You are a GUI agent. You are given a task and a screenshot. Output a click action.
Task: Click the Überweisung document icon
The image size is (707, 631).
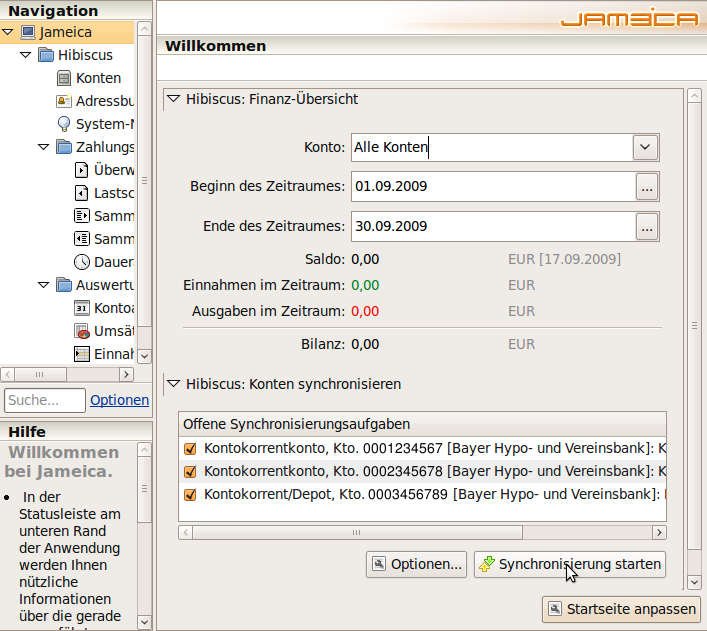coord(82,170)
